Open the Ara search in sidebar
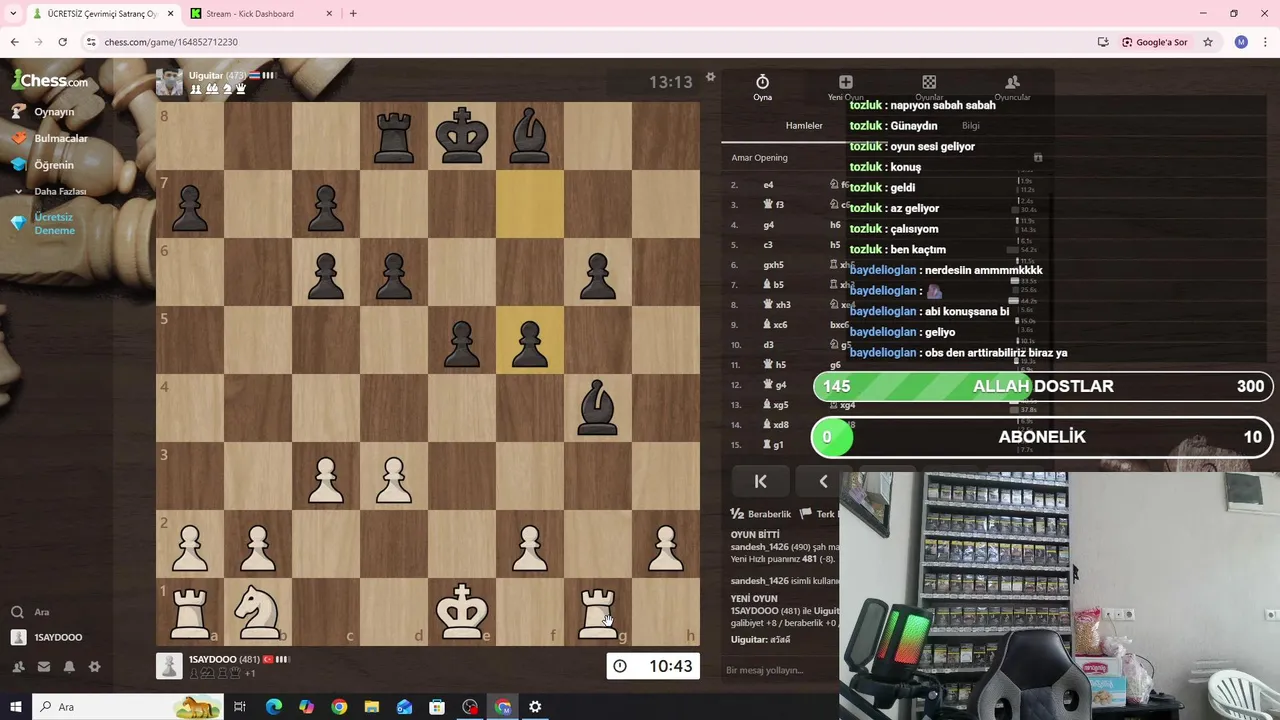The image size is (1280, 720). [x=41, y=612]
